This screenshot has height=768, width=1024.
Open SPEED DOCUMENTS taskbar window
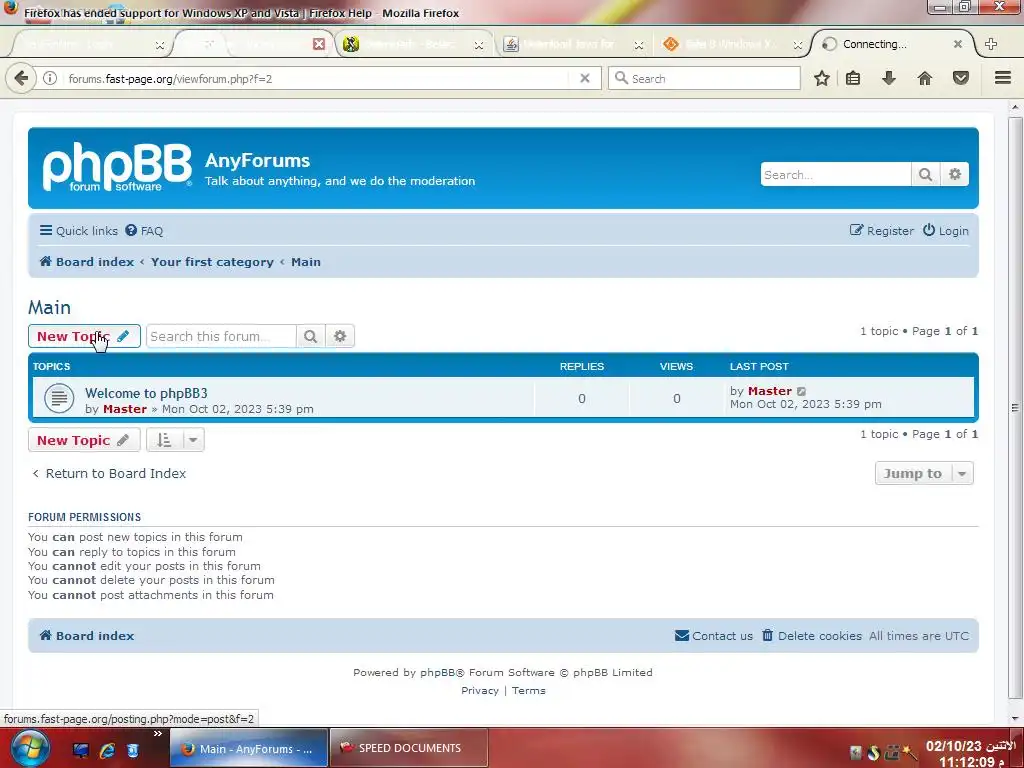(x=409, y=748)
